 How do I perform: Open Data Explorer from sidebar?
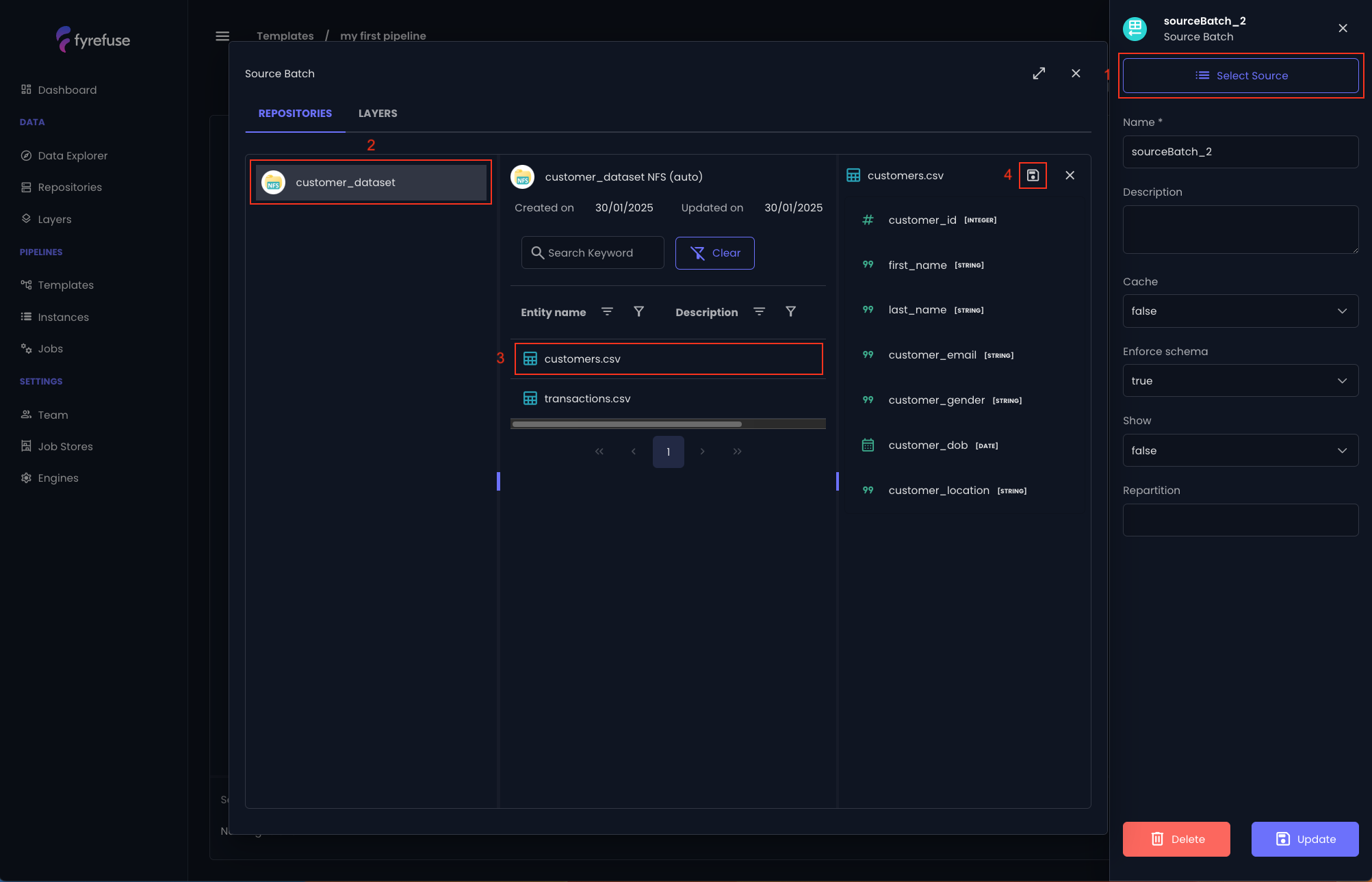(64, 155)
